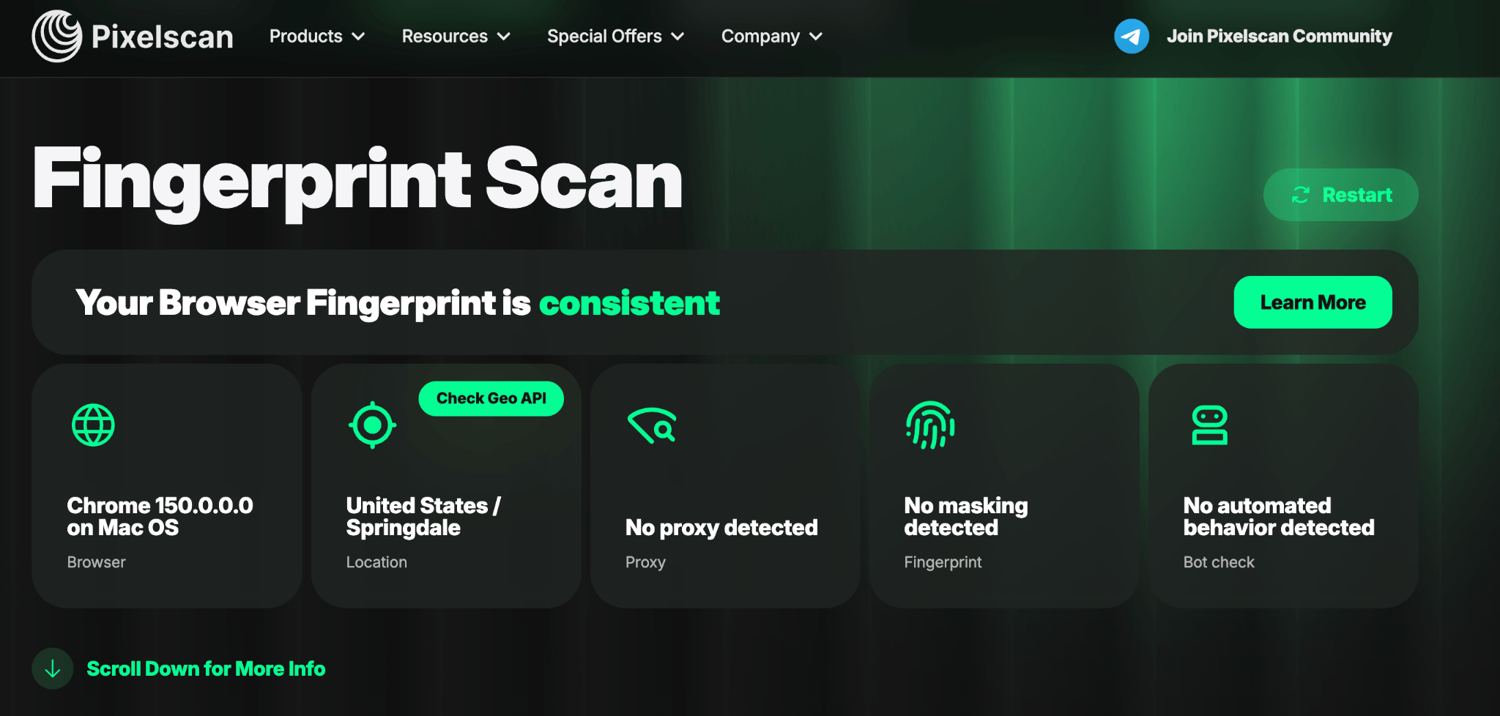Viewport: 1500px width, 716px height.
Task: Click 'Your Browser Fingerprint is' text
Action: (x=303, y=302)
